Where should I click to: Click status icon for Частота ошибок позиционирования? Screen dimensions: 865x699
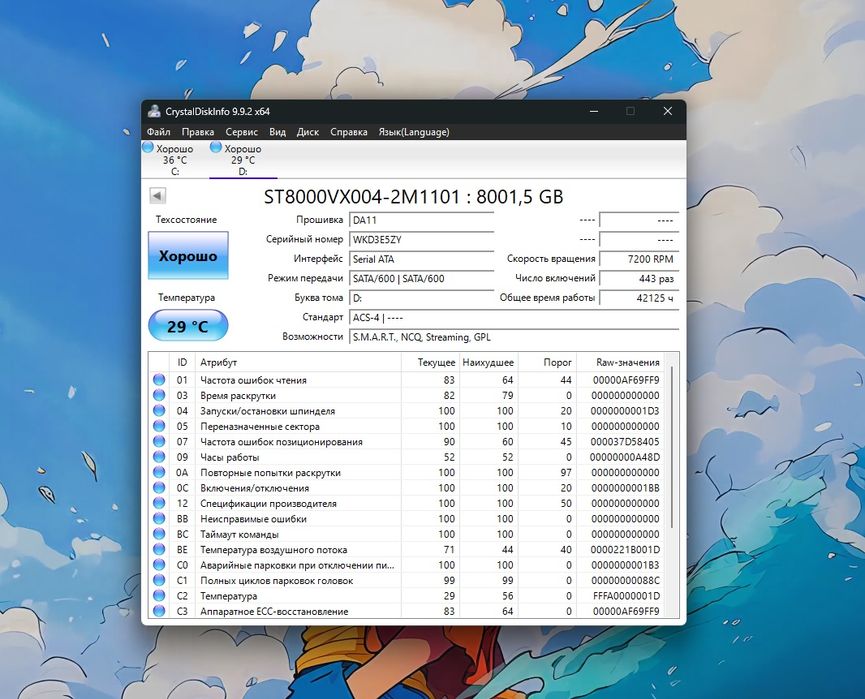159,441
